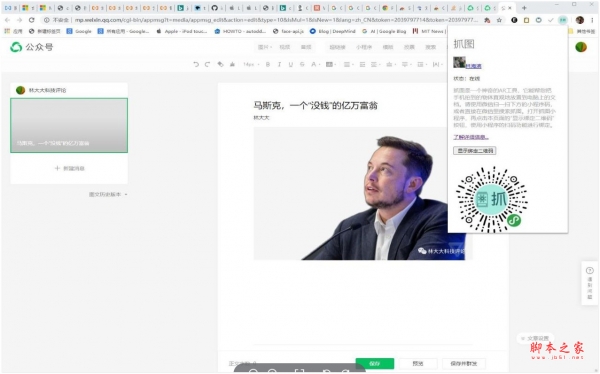
Task: Open the background highlight color dropdown
Action: [331, 64]
